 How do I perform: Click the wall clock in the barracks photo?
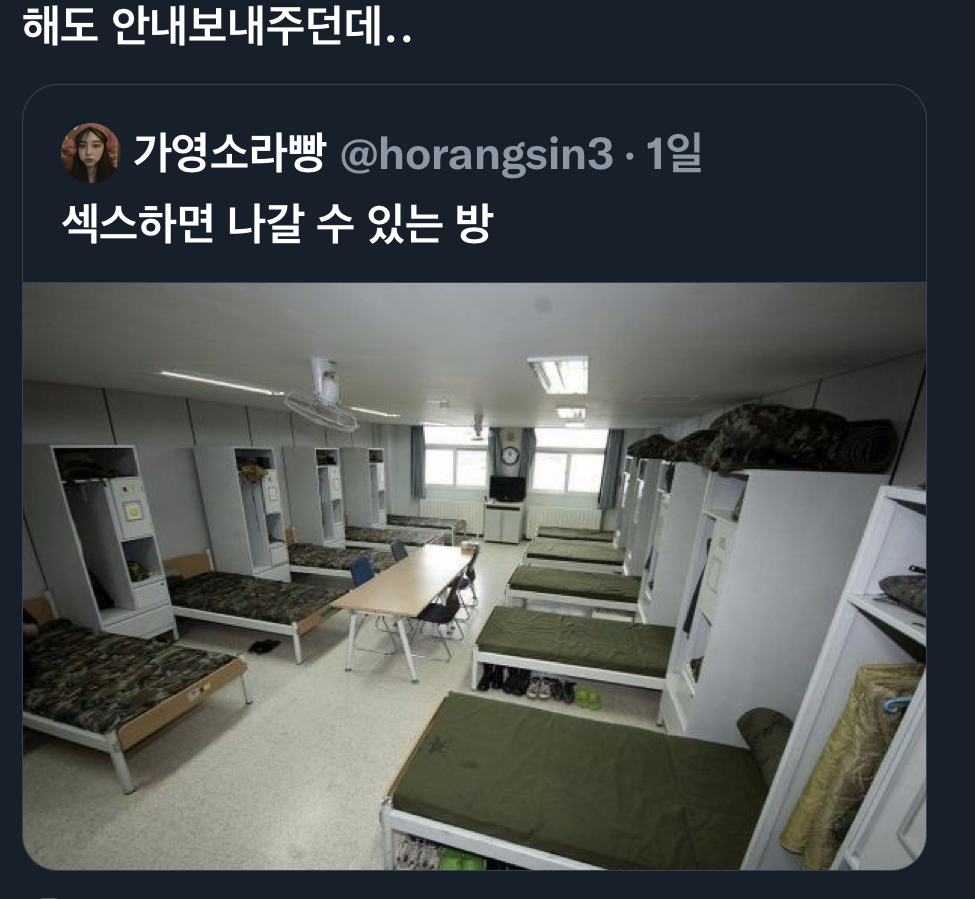510,455
